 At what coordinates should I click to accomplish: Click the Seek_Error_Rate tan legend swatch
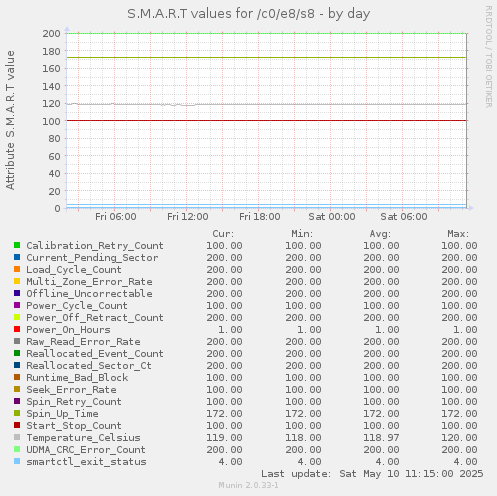17,389
